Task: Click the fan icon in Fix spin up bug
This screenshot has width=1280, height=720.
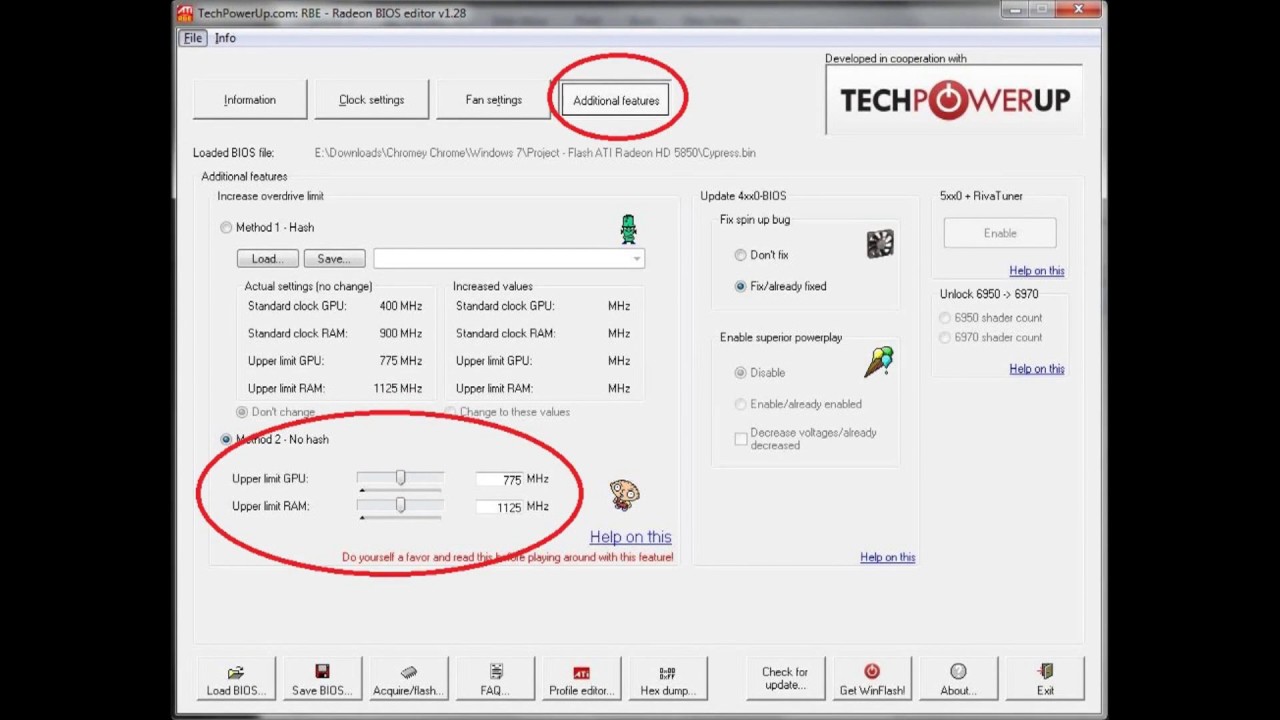Action: [880, 244]
